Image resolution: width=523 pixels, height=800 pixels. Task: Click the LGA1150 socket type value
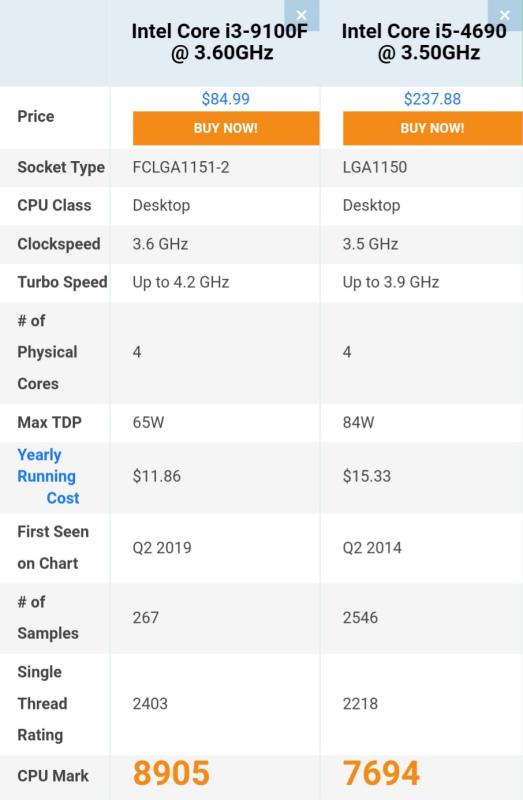375,167
